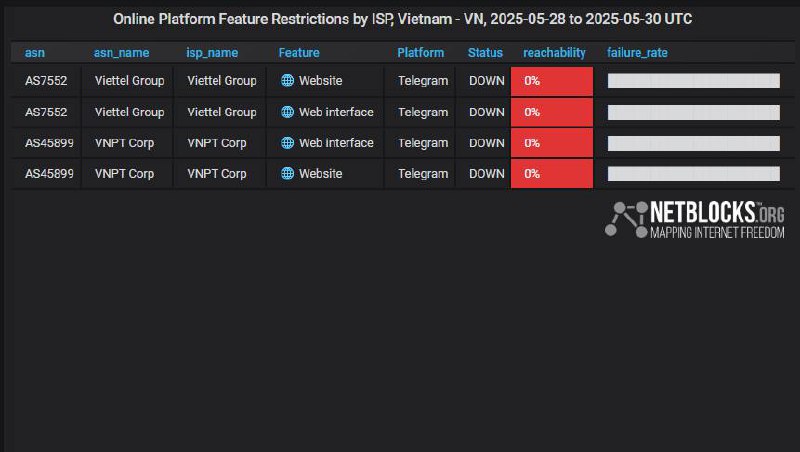Click failure rate bar in first Viettel row
800x452 pixels.
(694, 81)
